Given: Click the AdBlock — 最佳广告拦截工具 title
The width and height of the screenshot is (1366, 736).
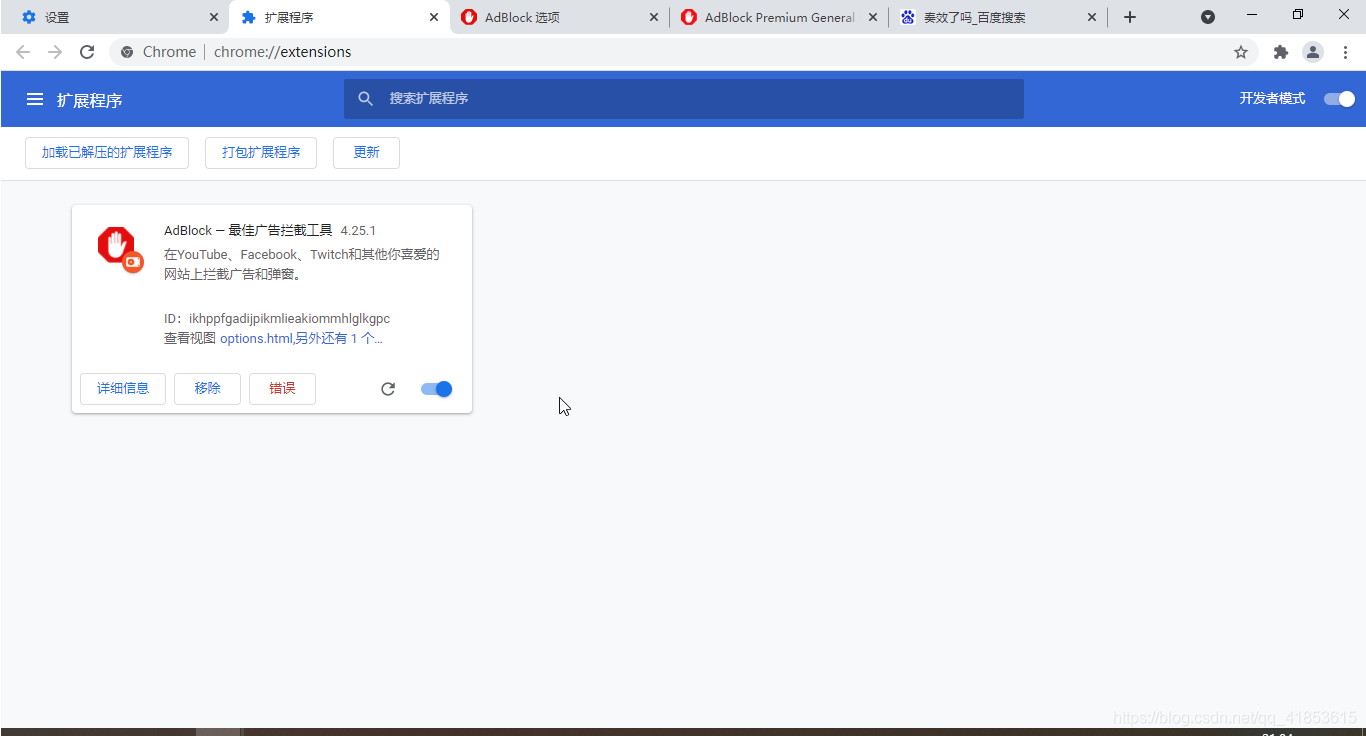Looking at the screenshot, I should click(248, 231).
